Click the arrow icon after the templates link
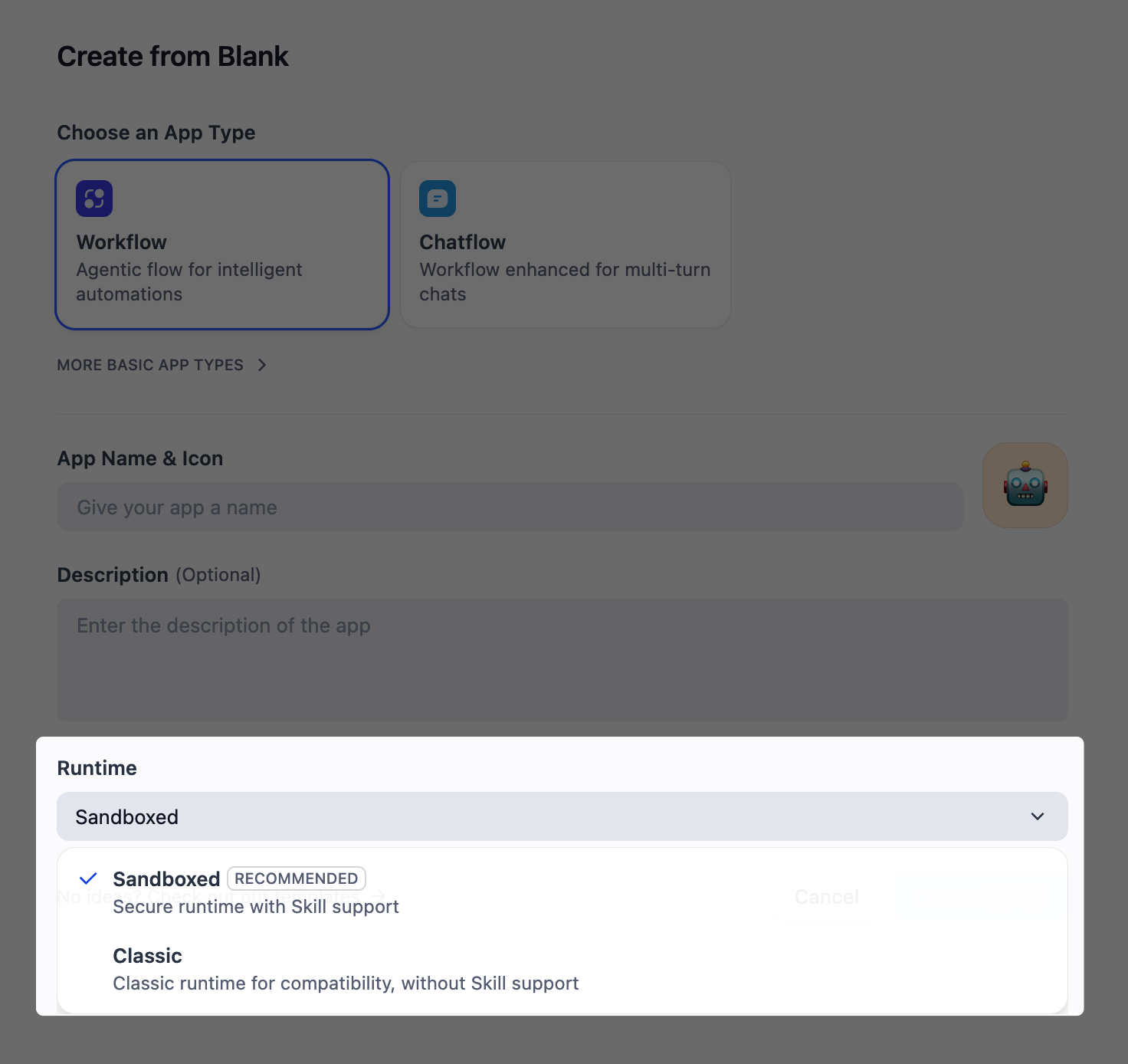 click(x=379, y=896)
